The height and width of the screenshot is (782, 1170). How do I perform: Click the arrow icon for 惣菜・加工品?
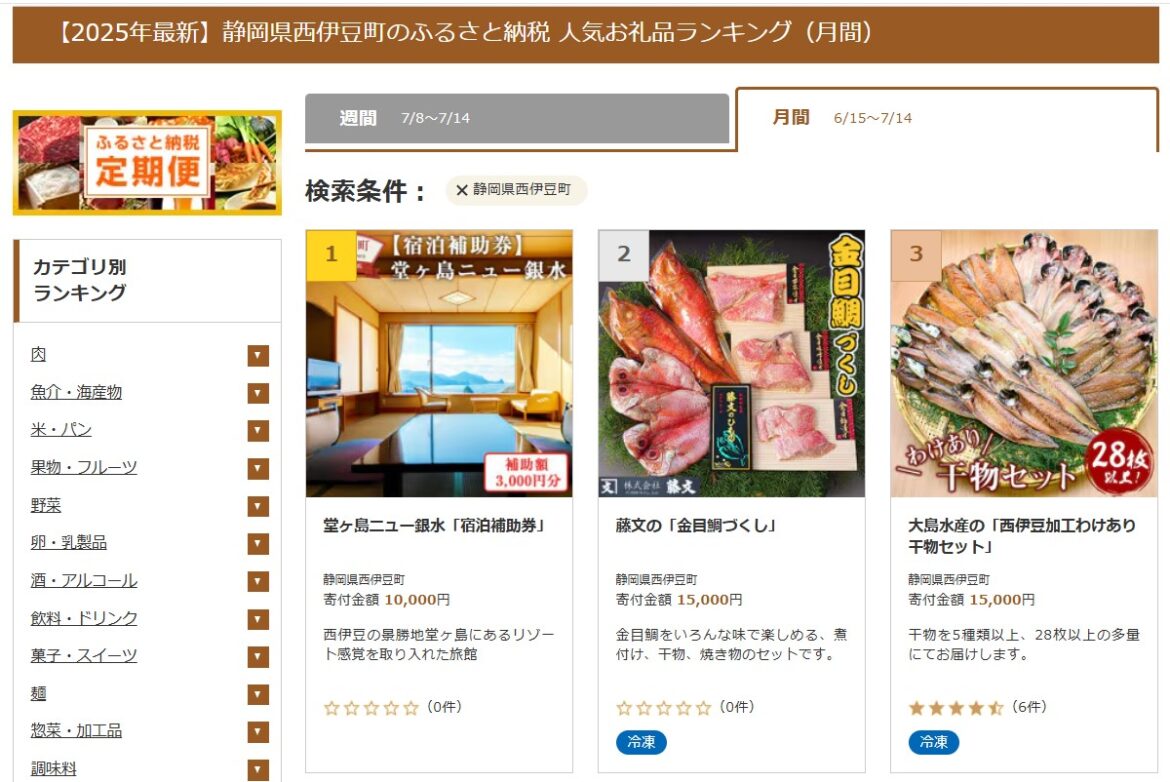pyautogui.click(x=258, y=731)
